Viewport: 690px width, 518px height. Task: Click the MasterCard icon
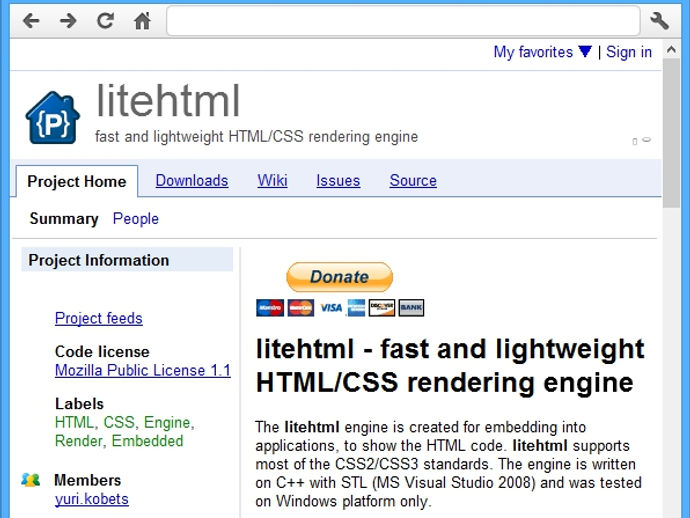301,308
